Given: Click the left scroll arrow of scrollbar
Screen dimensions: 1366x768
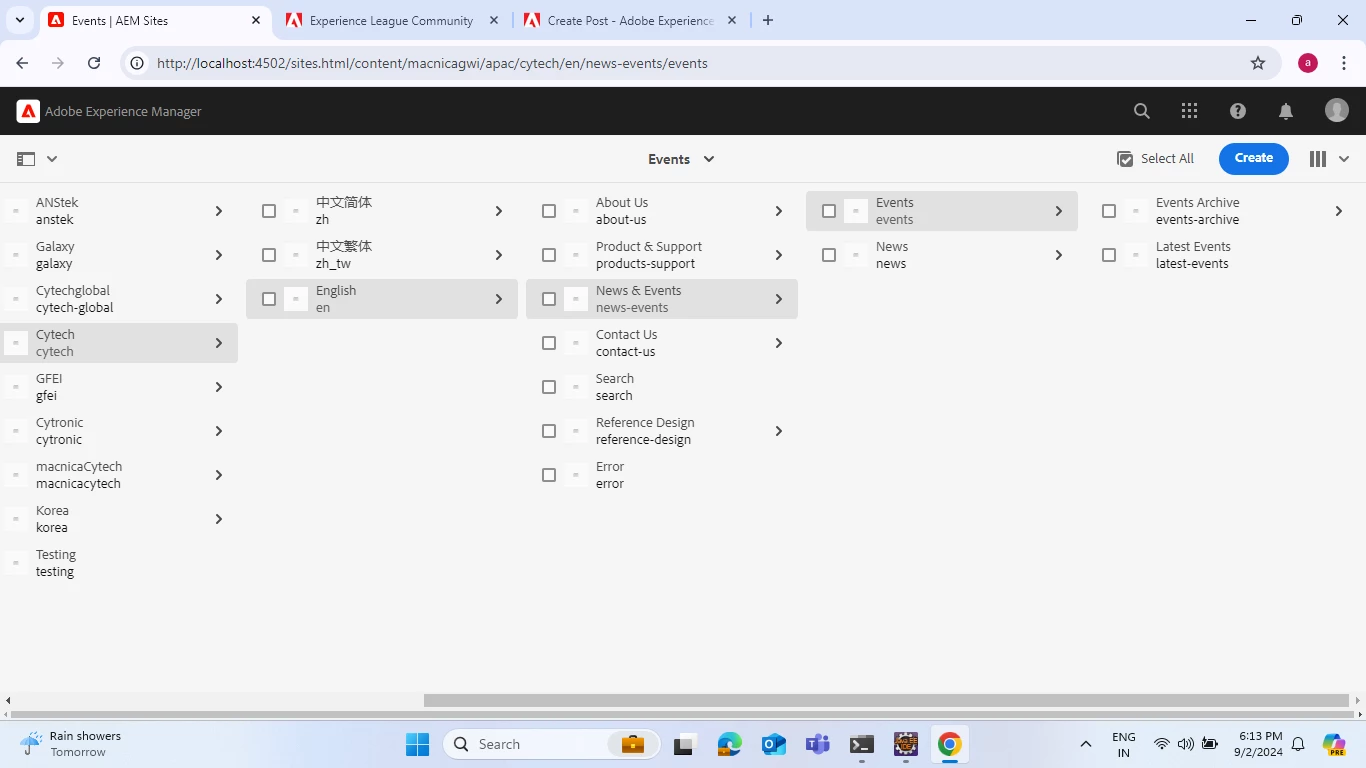Looking at the screenshot, I should click(8, 701).
